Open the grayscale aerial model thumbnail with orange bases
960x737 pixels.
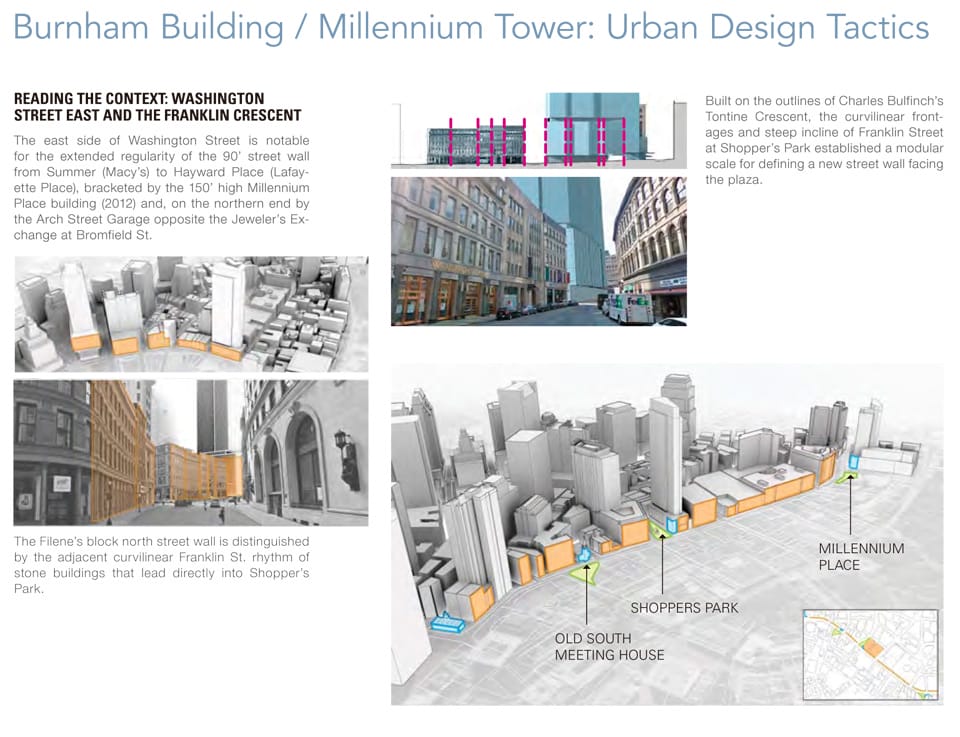[x=191, y=314]
